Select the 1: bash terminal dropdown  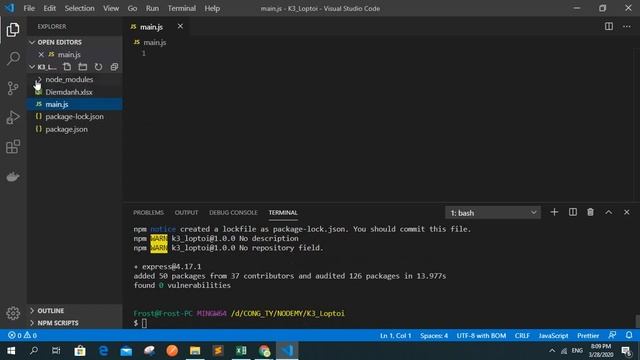493,213
